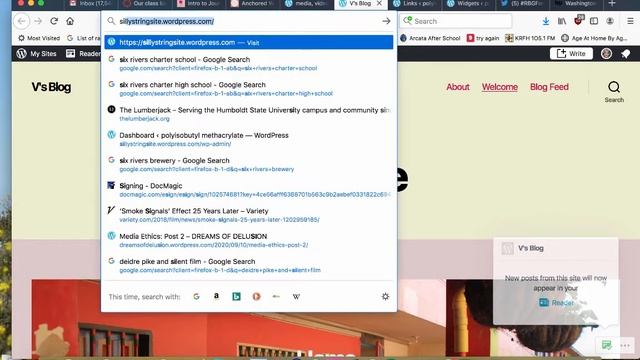
Task: Open the WordPress profile avatar
Action: [x=606, y=53]
